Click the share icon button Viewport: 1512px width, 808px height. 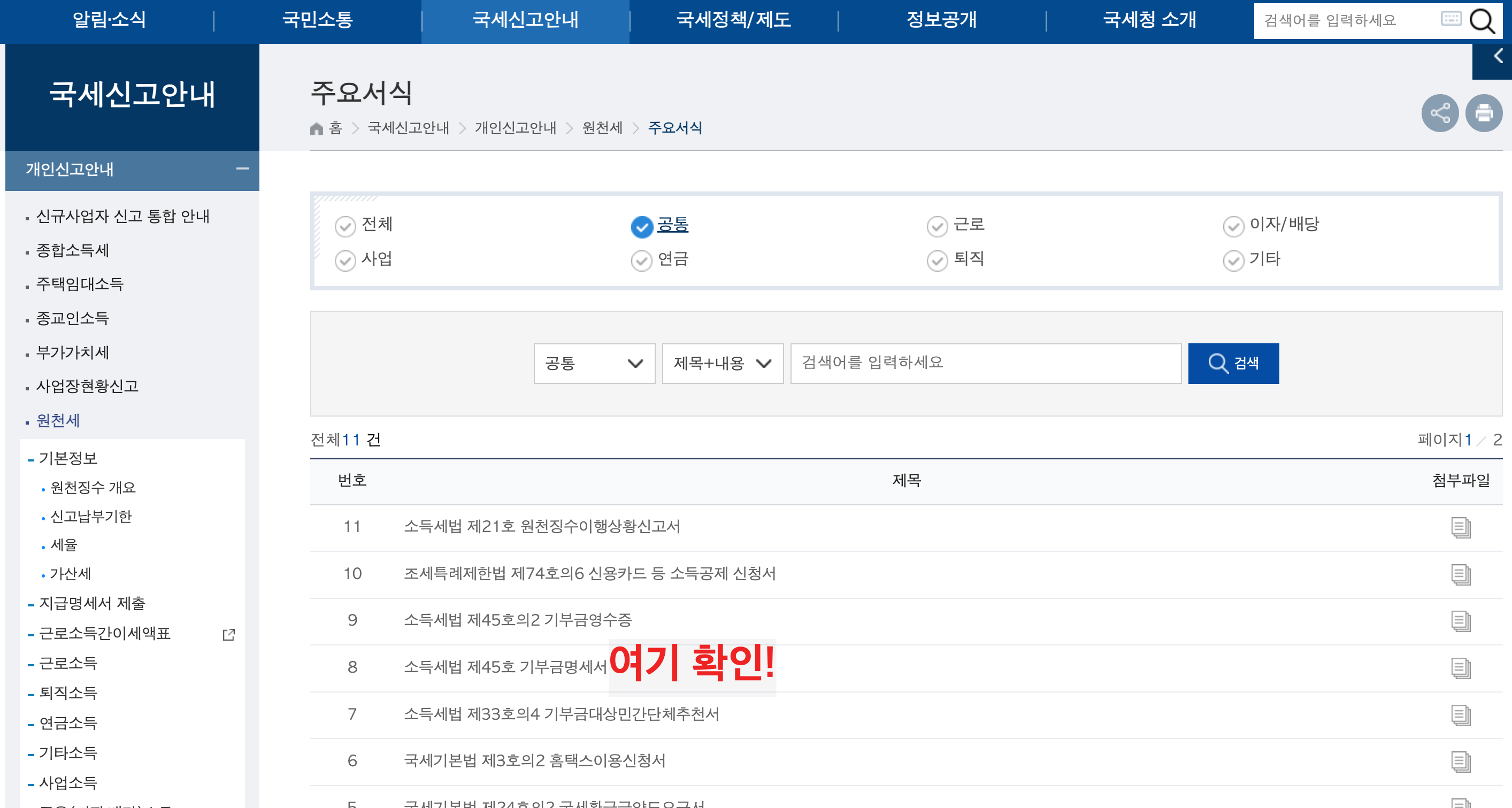[x=1439, y=113]
